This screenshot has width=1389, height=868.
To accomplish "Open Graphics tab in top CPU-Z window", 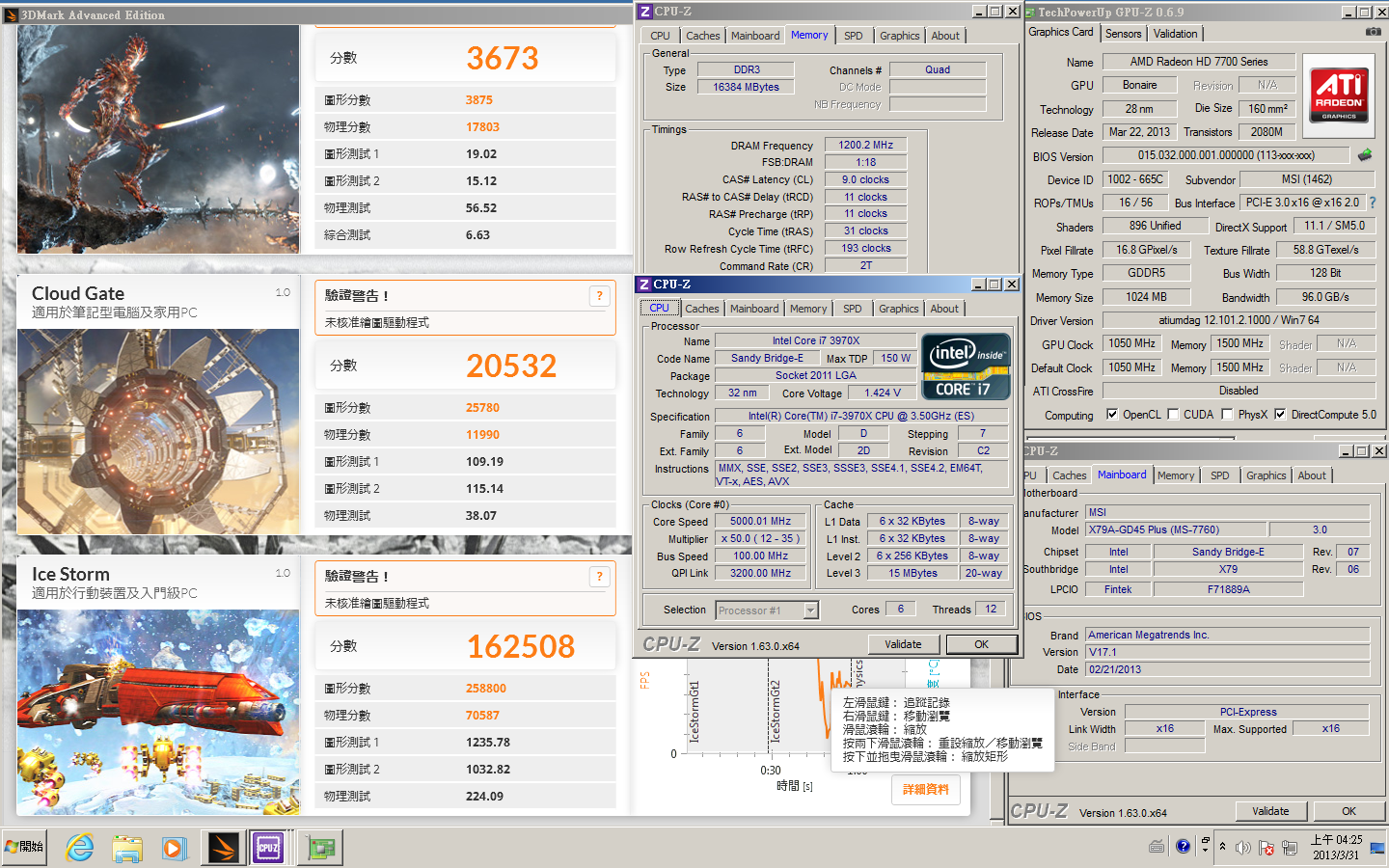I will [900, 36].
